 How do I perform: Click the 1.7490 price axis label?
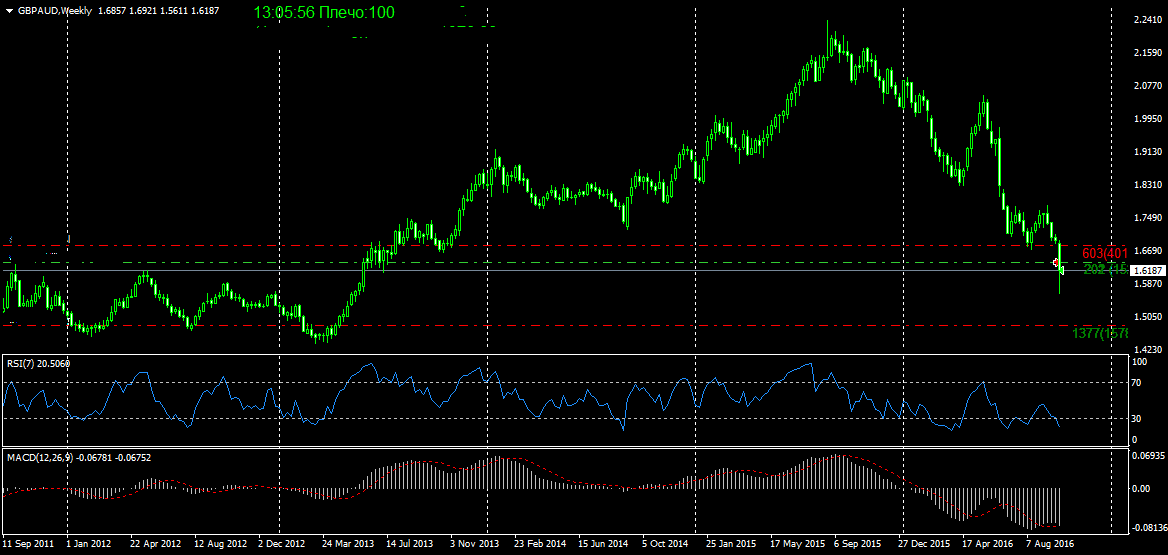pyautogui.click(x=1148, y=218)
